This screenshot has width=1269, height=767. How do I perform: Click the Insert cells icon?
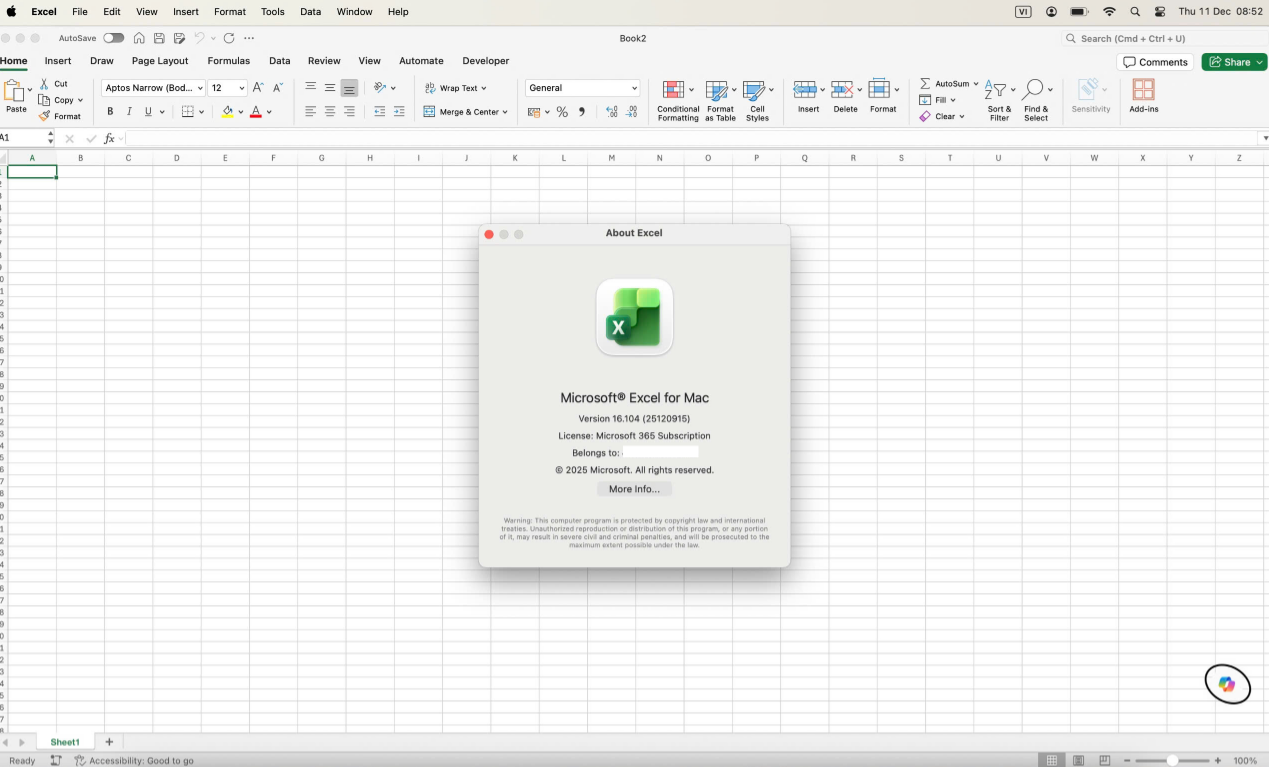[805, 90]
